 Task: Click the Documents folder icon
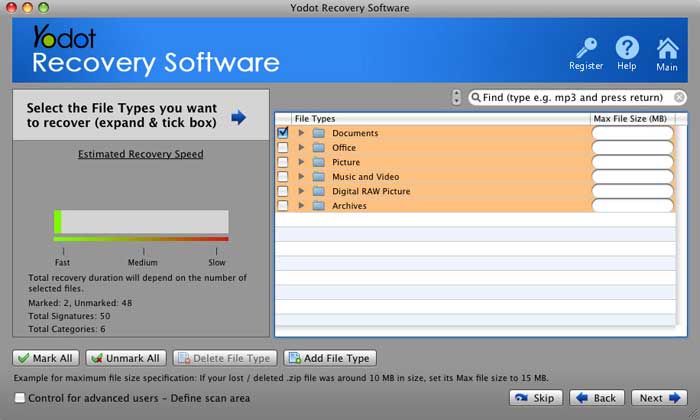pos(318,133)
